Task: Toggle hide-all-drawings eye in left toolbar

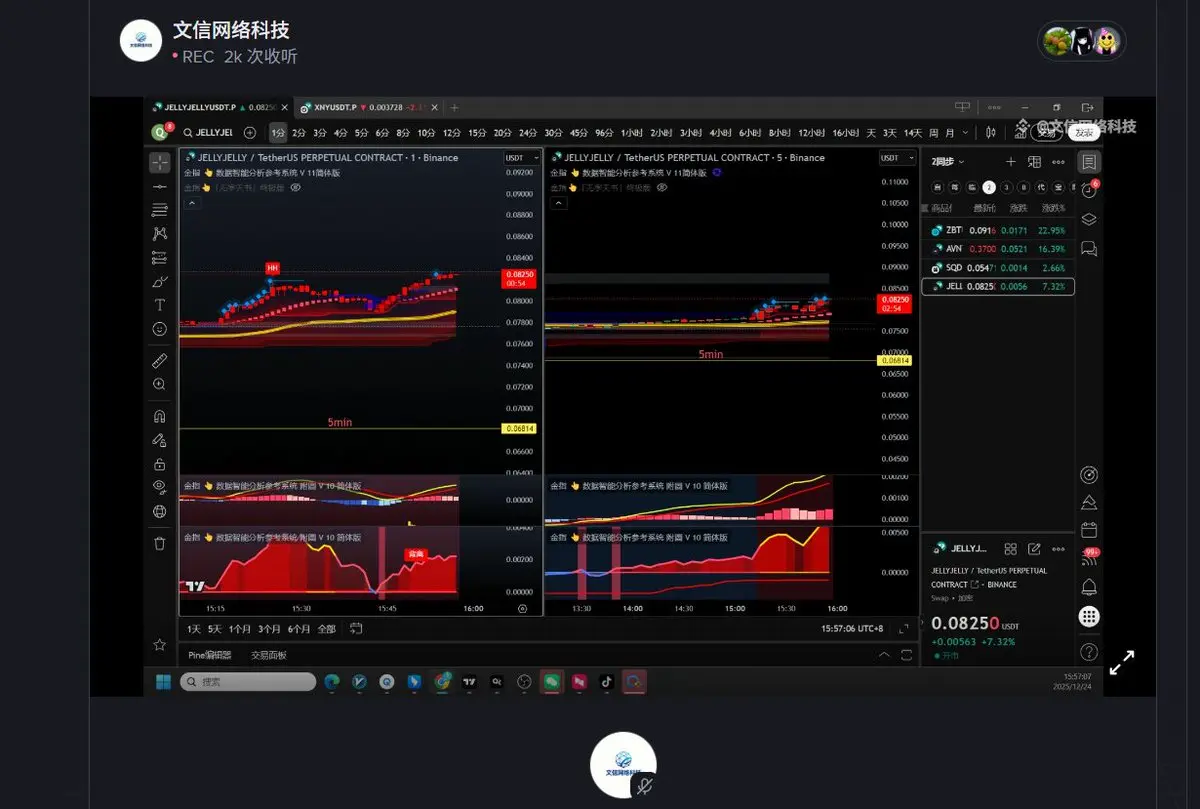Action: 160,487
